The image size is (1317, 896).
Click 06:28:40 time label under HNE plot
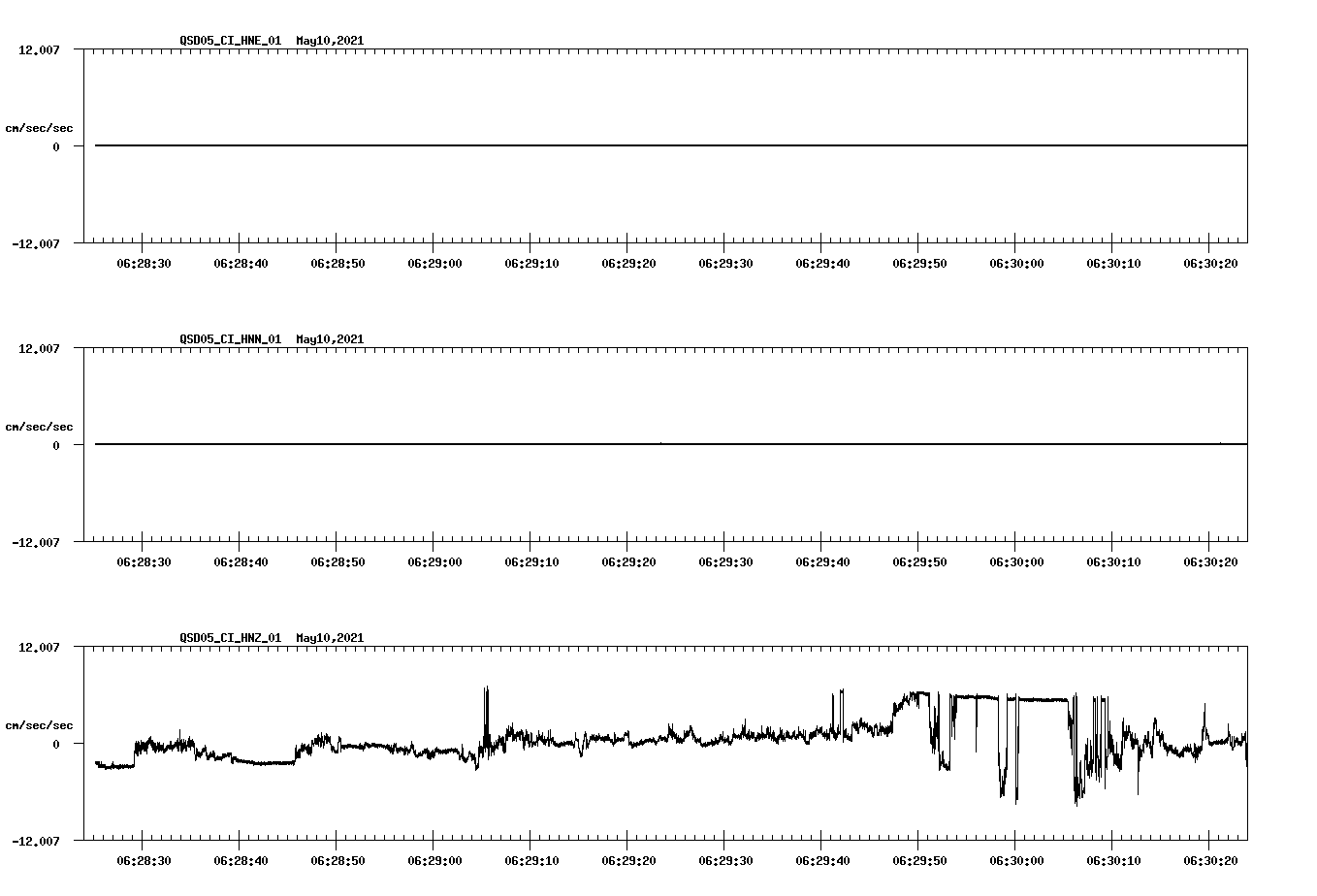241,263
